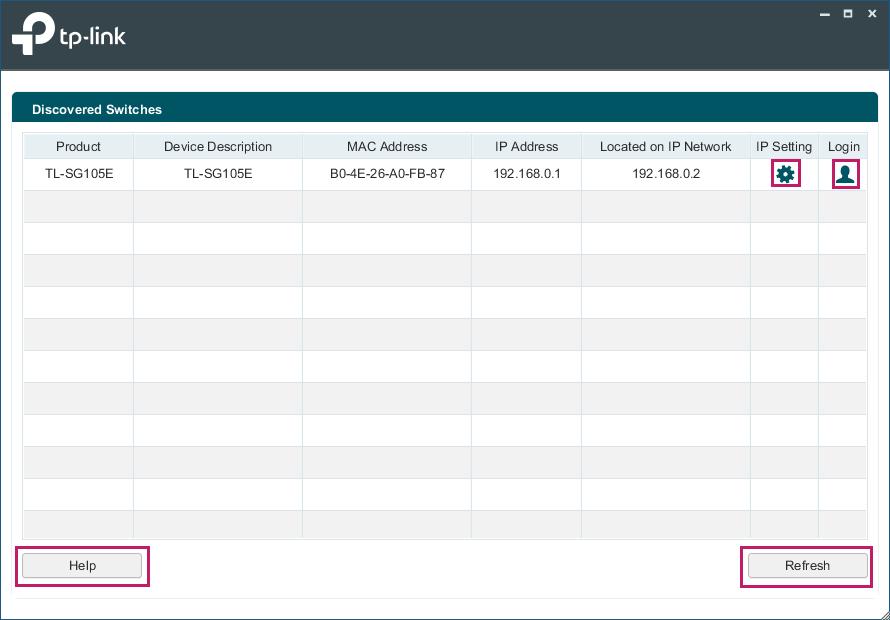Click the Login user icon for TL-SG105E

click(x=845, y=174)
